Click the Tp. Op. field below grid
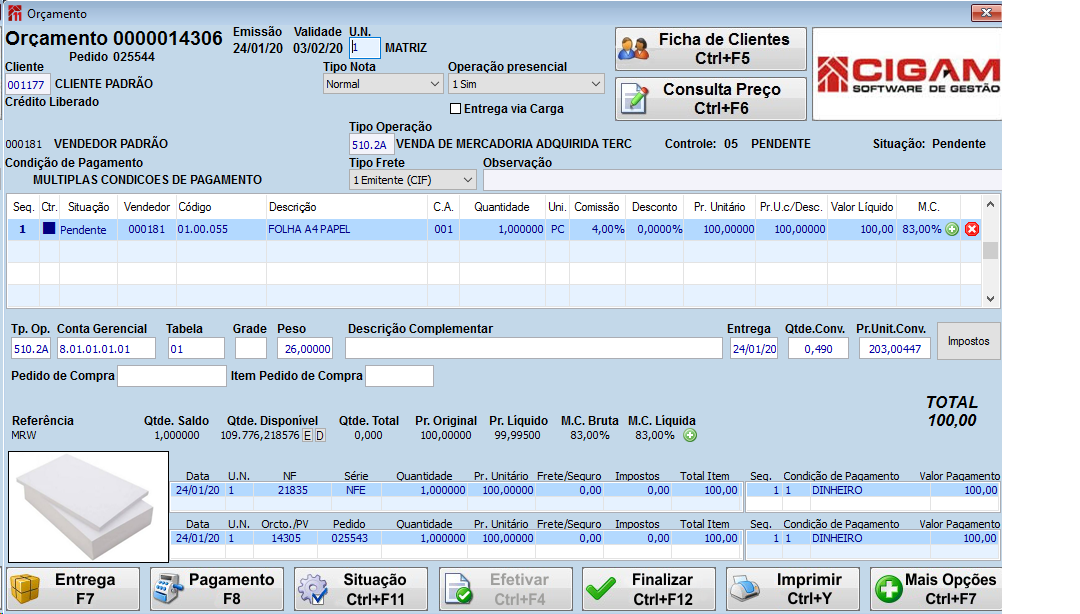 tap(31, 349)
